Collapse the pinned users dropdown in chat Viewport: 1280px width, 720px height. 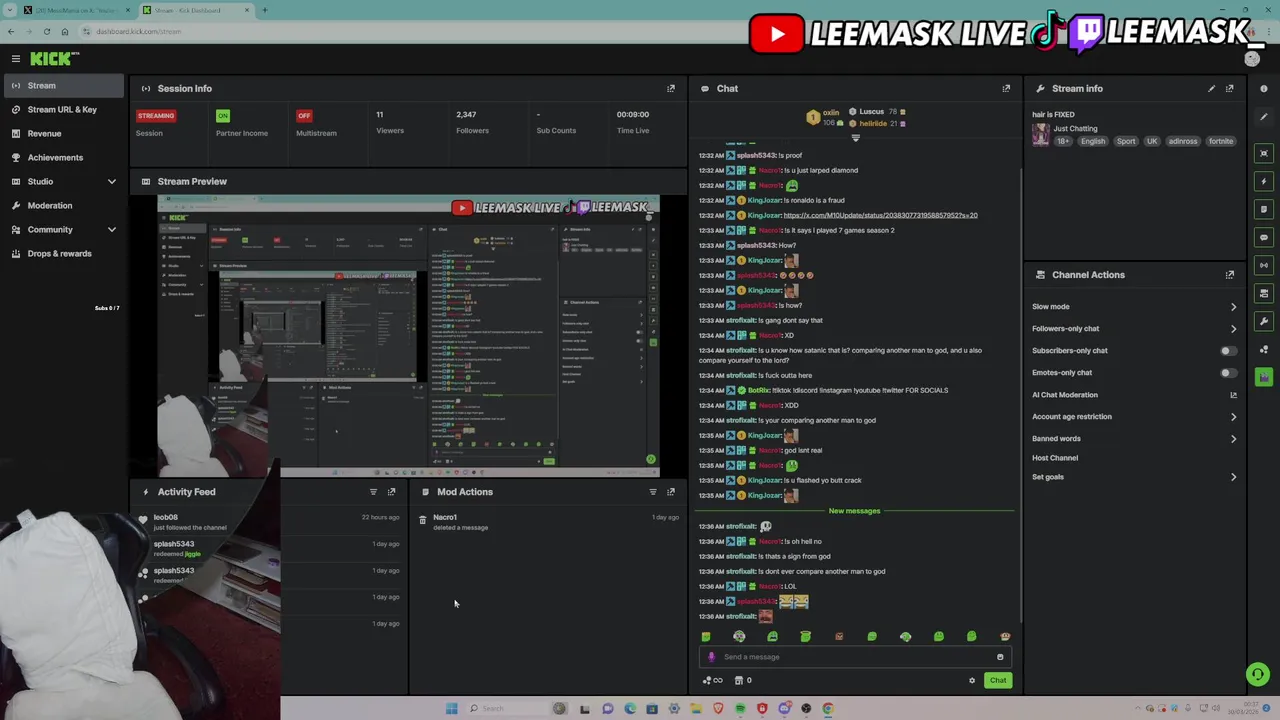[855, 138]
